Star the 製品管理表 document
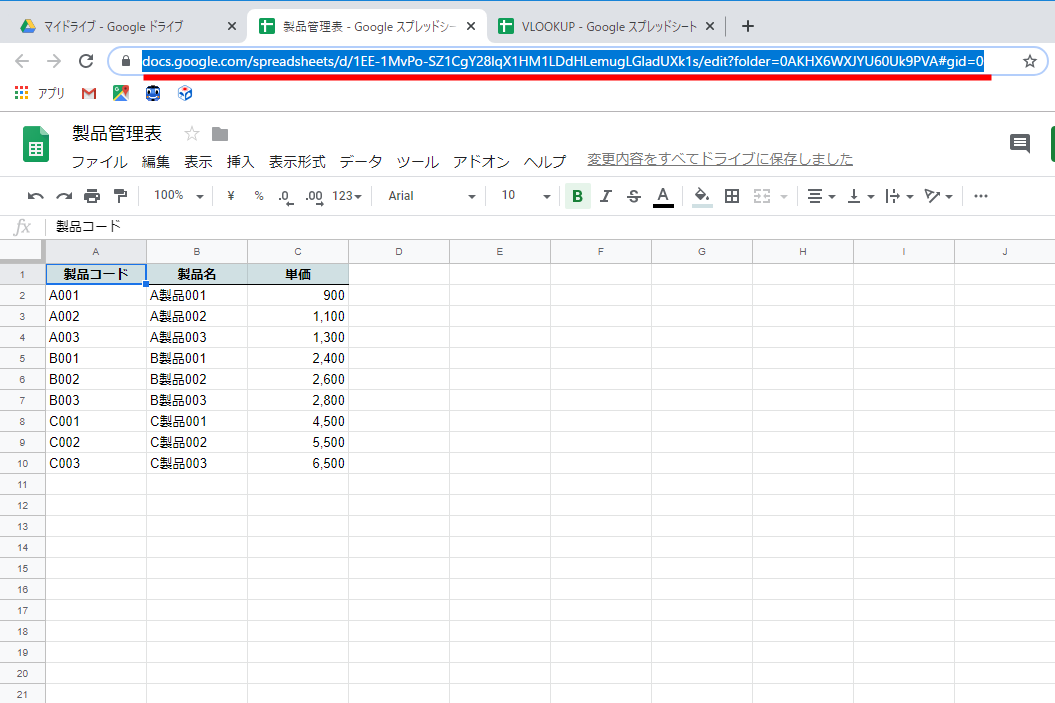 pos(192,134)
